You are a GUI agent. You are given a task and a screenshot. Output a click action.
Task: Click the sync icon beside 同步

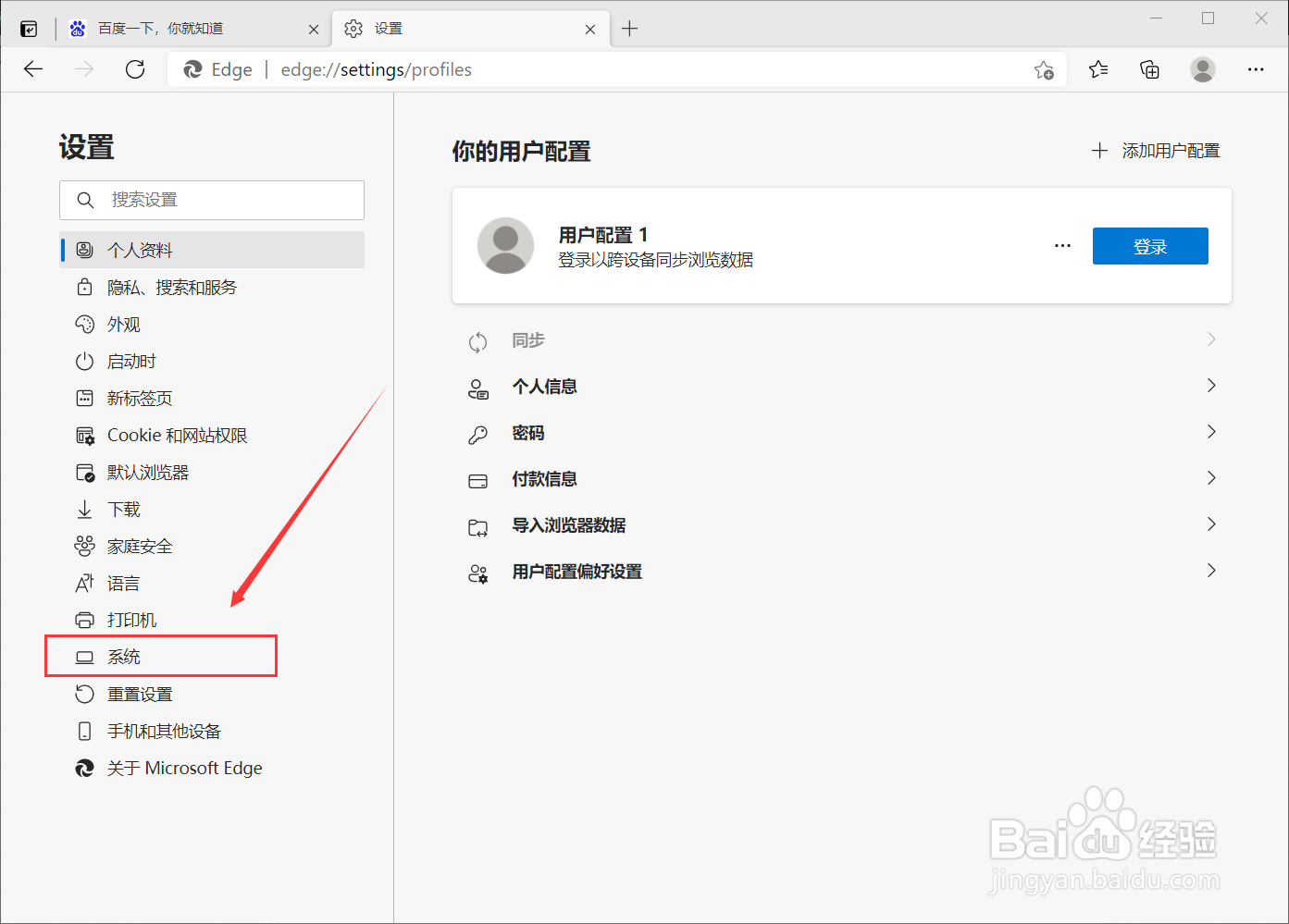477,342
